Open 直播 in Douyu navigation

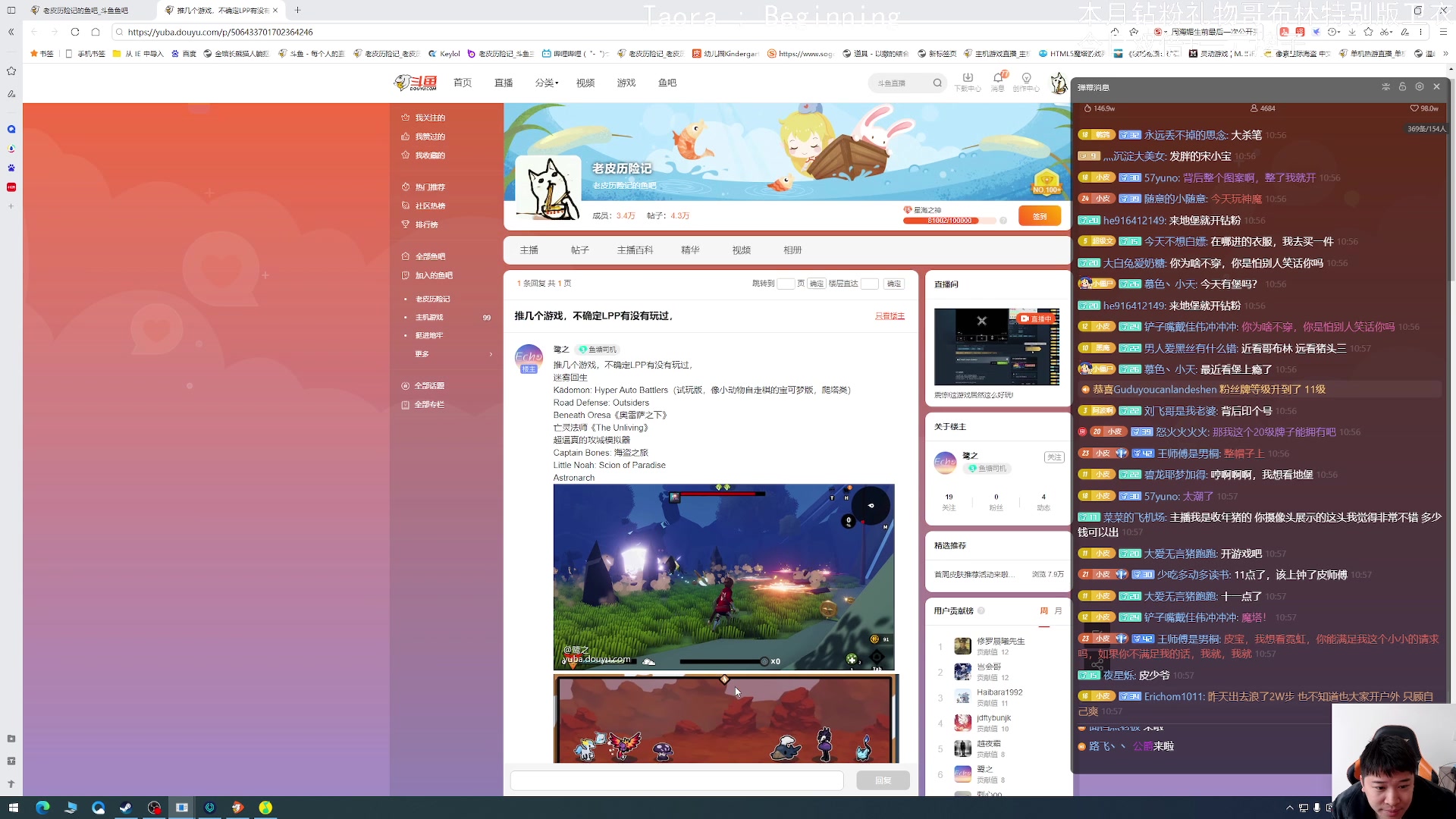pos(504,83)
